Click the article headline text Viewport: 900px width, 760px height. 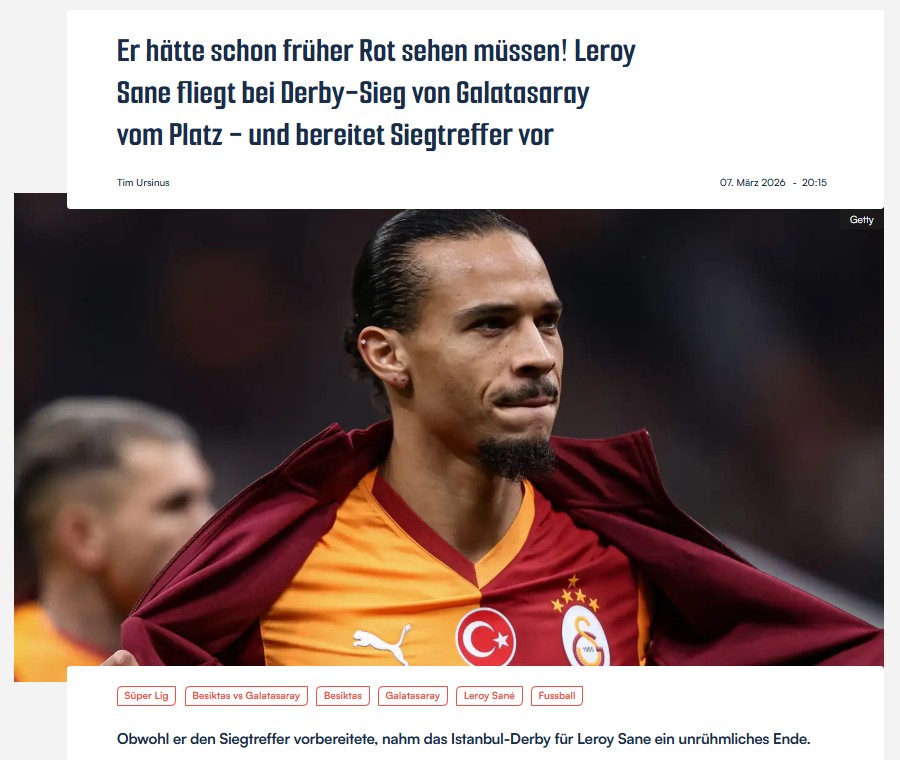point(376,93)
